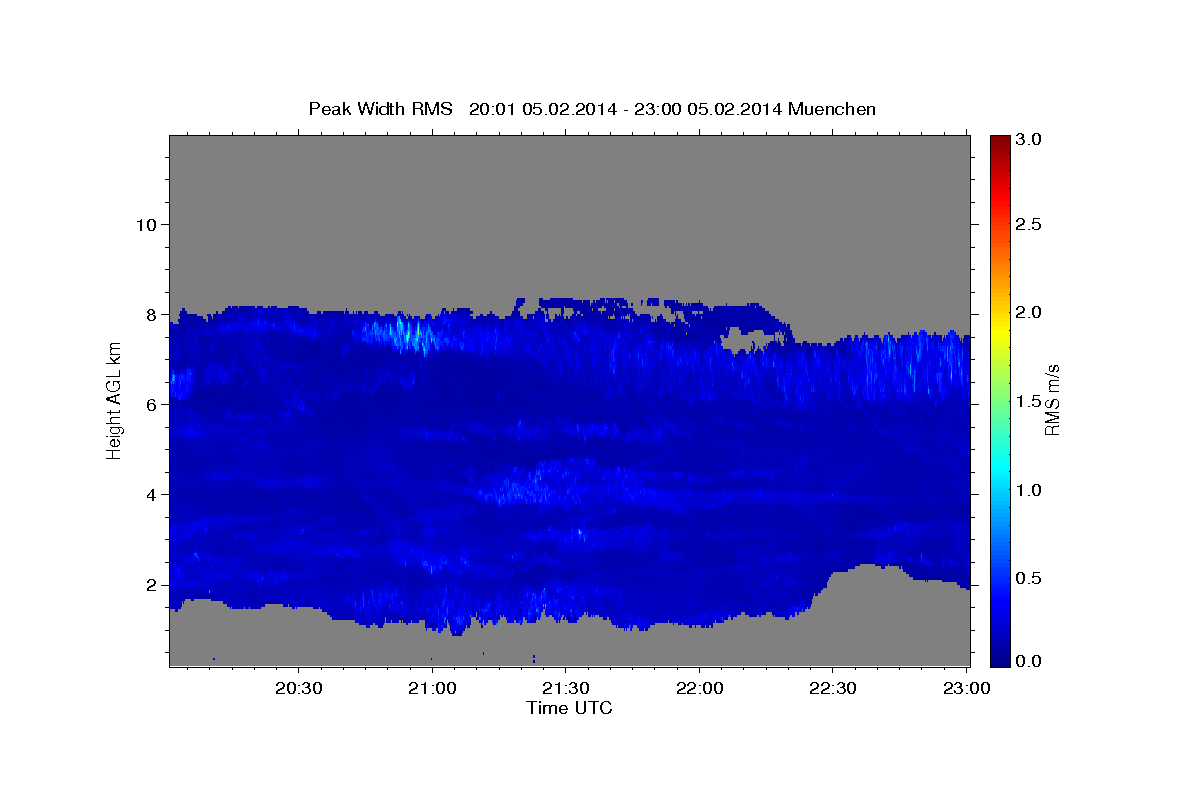Click the height tick label 4
The image size is (1200, 800).
tap(149, 494)
